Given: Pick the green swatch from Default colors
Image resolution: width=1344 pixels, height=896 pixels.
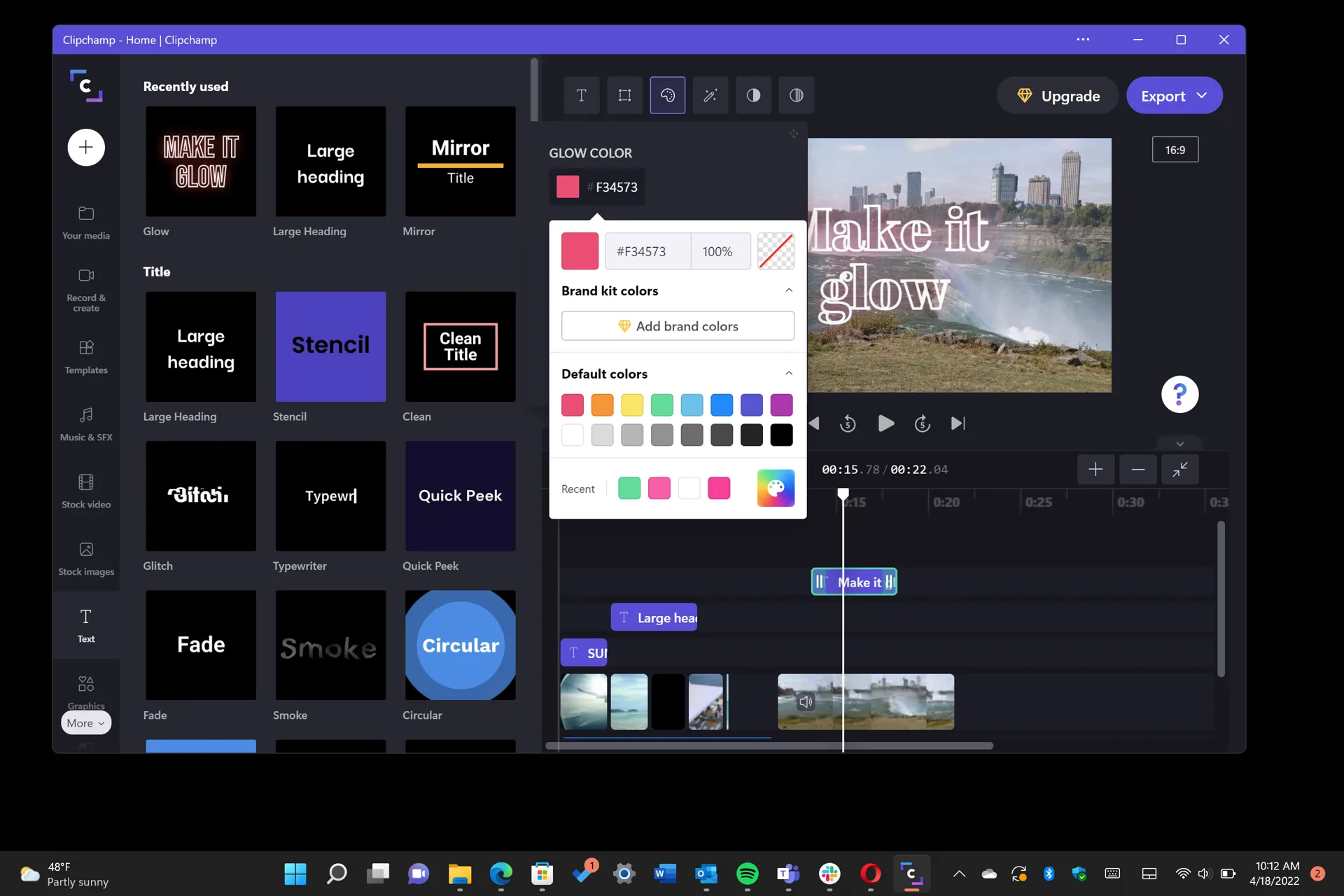Looking at the screenshot, I should tap(661, 405).
